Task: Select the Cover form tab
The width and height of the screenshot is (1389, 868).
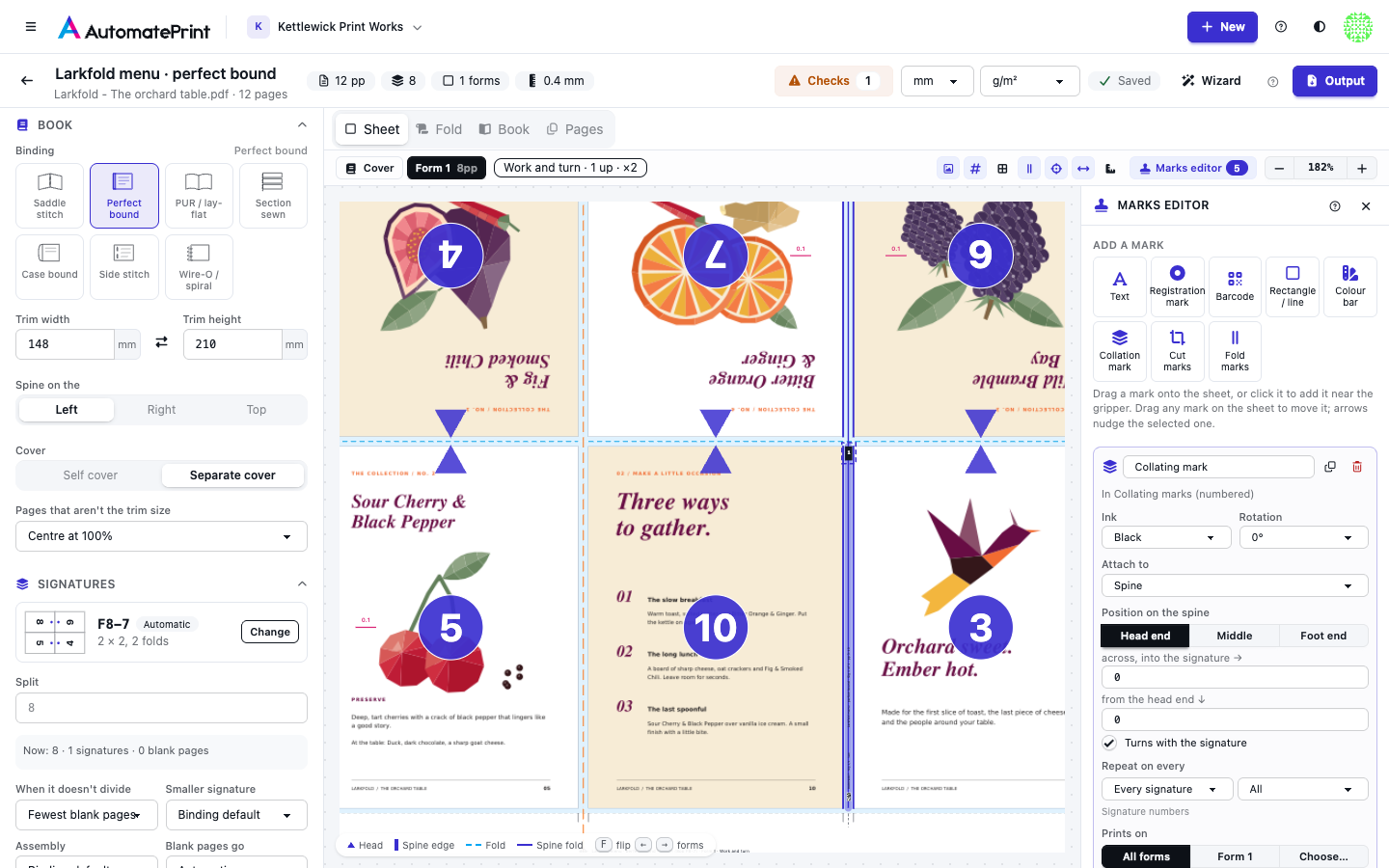Action: pyautogui.click(x=369, y=168)
